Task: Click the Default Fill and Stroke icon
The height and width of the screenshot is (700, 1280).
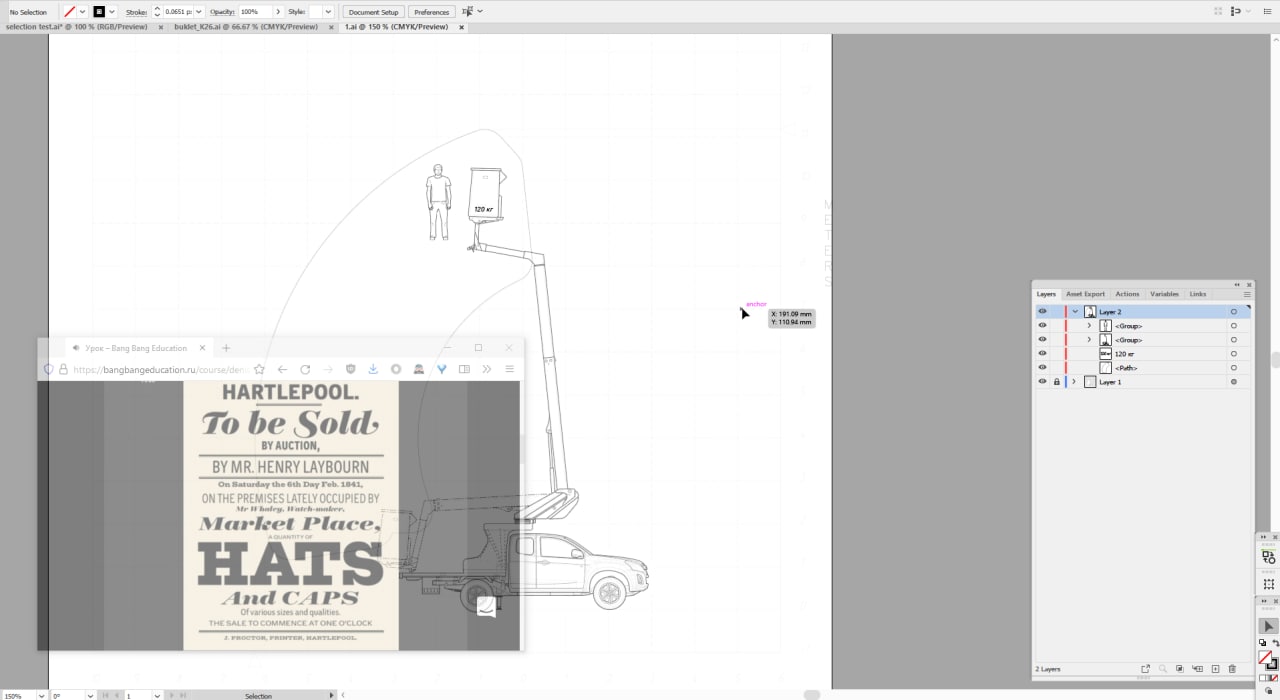Action: [x=1262, y=642]
